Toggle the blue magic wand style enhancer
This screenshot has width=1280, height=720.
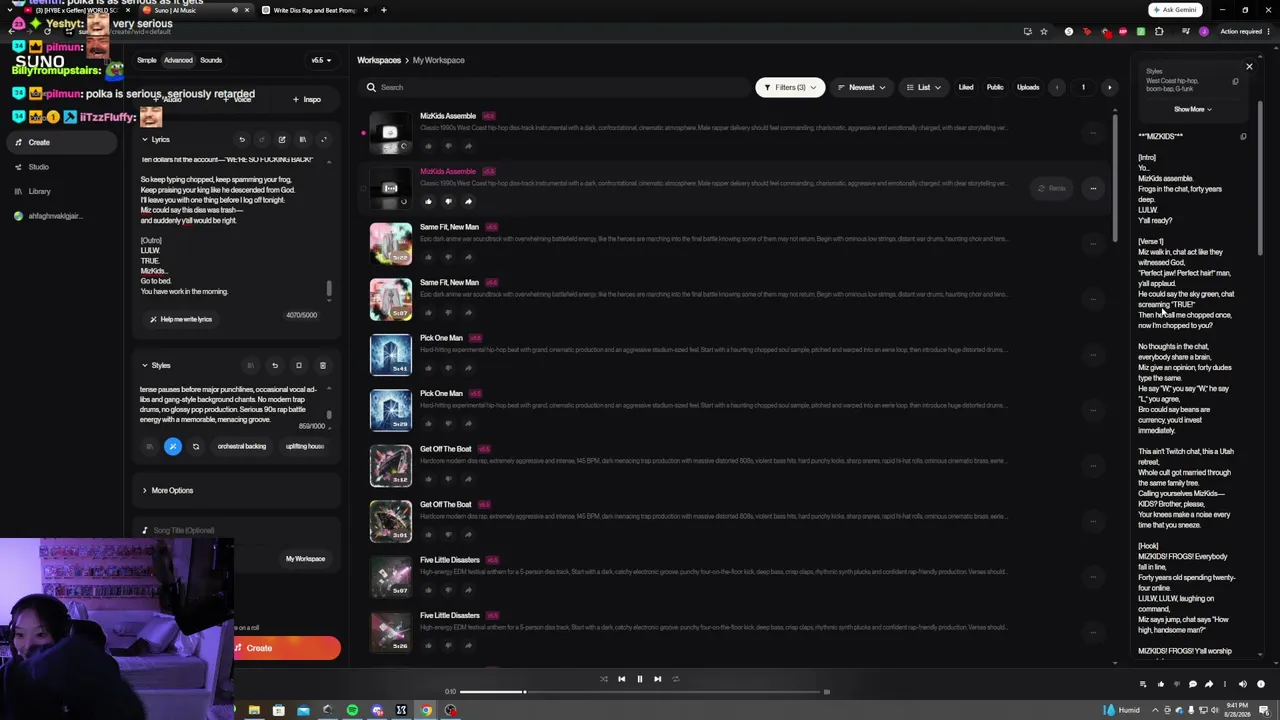172,446
